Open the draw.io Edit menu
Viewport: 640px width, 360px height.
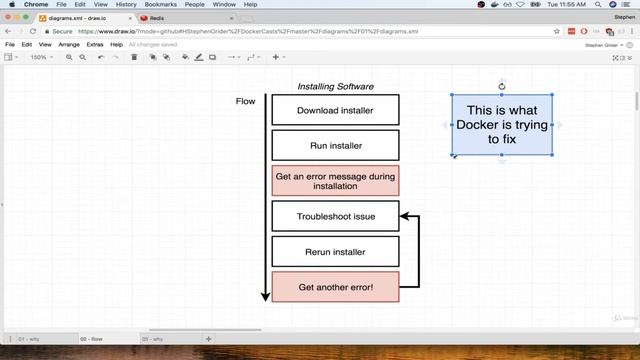pyautogui.click(x=27, y=44)
